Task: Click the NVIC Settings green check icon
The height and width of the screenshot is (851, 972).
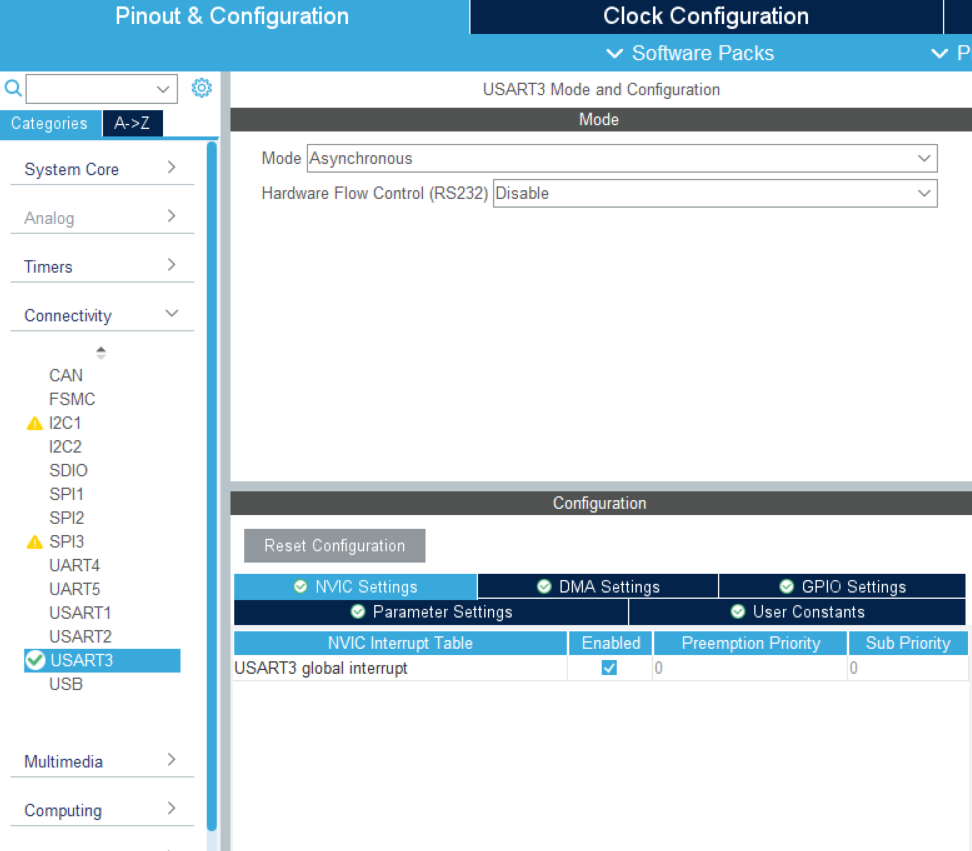Action: point(301,586)
